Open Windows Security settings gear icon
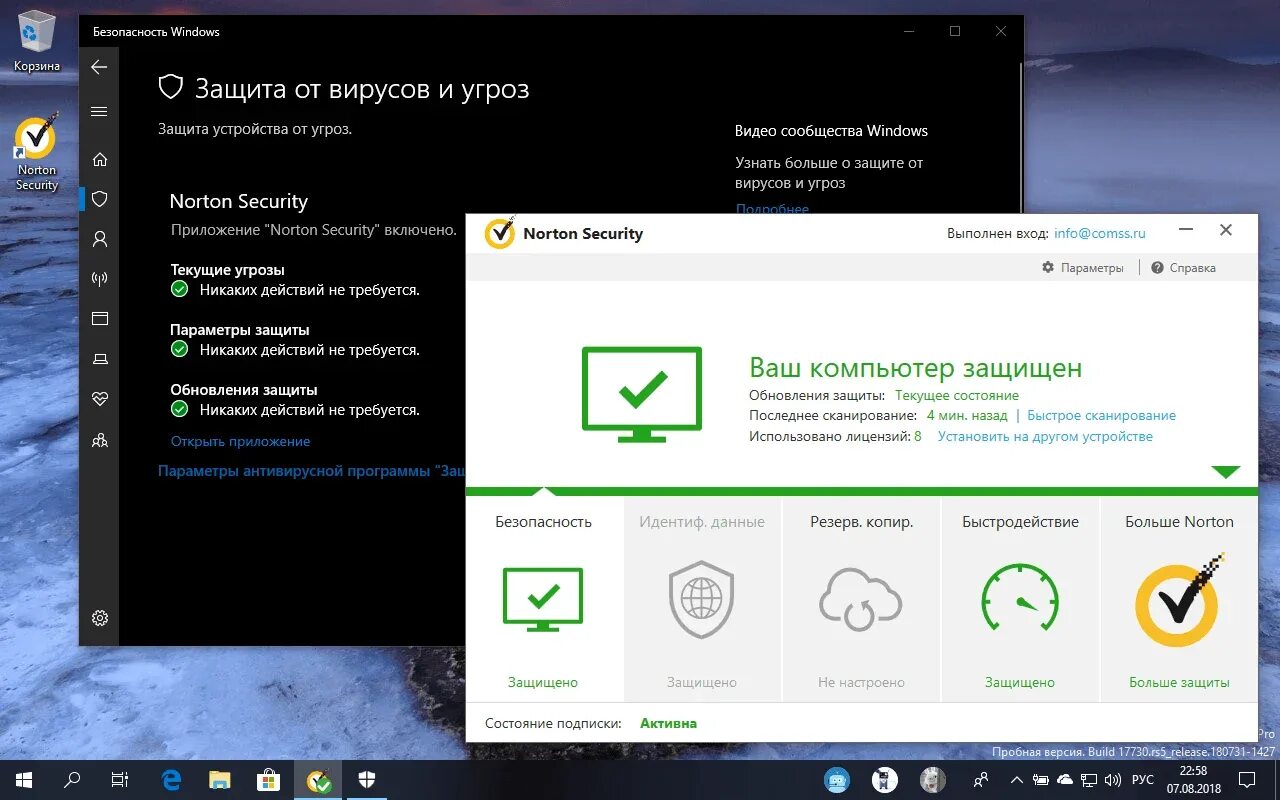The width and height of the screenshot is (1280, 800). click(x=99, y=618)
